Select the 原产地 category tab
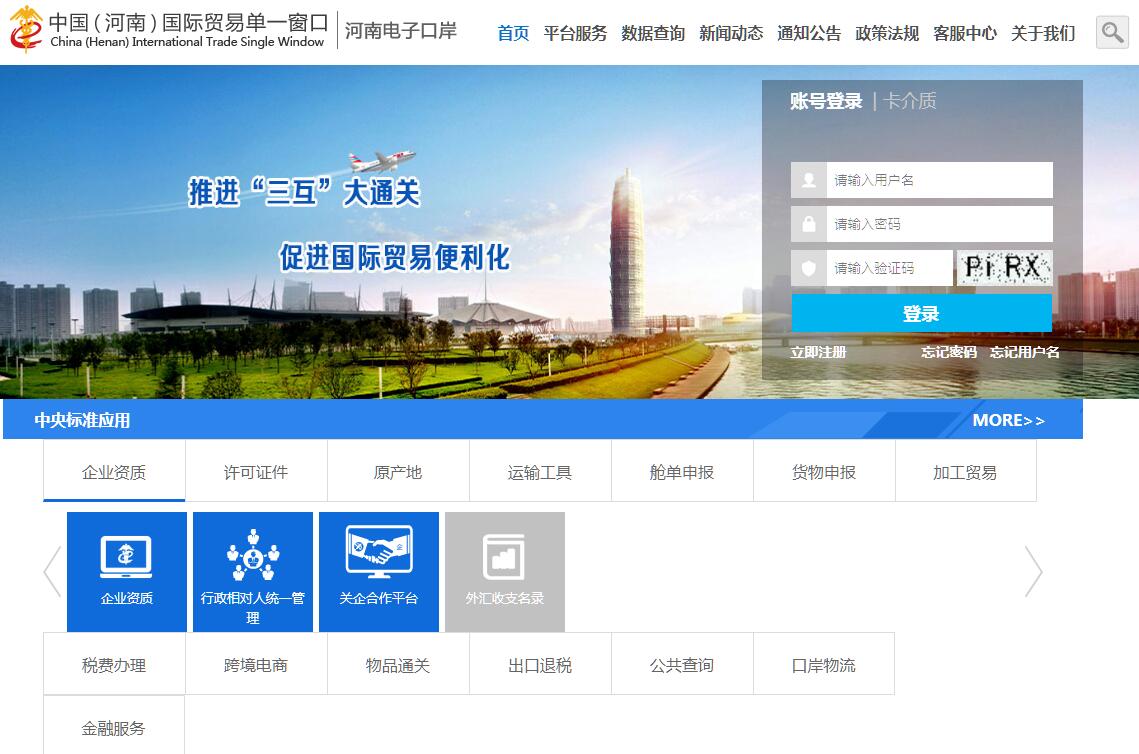Image resolution: width=1139 pixels, height=754 pixels. [398, 472]
